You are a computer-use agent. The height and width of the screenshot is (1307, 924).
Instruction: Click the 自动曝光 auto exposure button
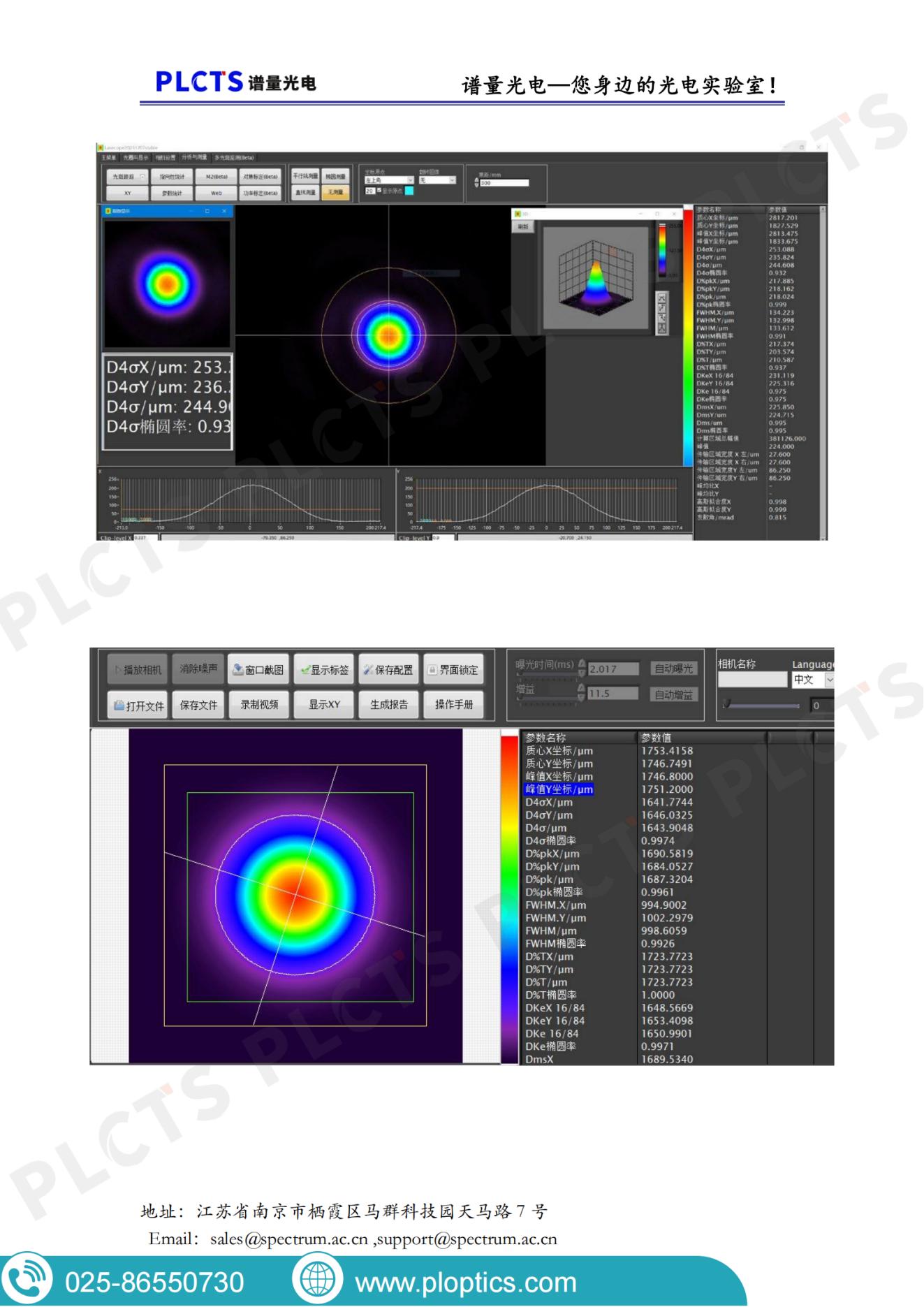click(674, 669)
